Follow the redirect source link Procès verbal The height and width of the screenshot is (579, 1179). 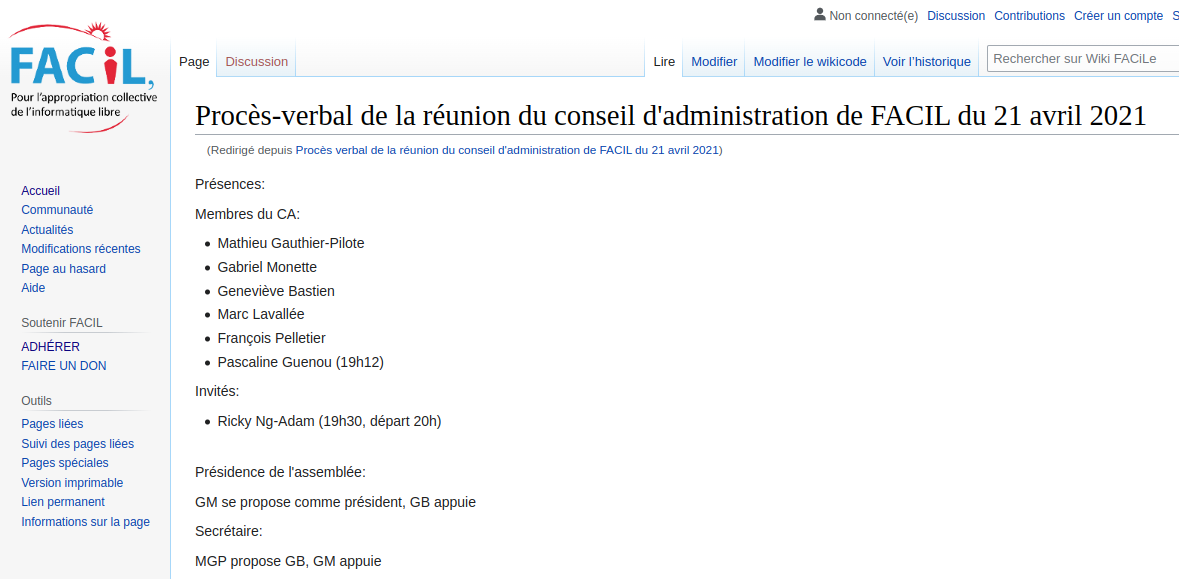point(507,150)
